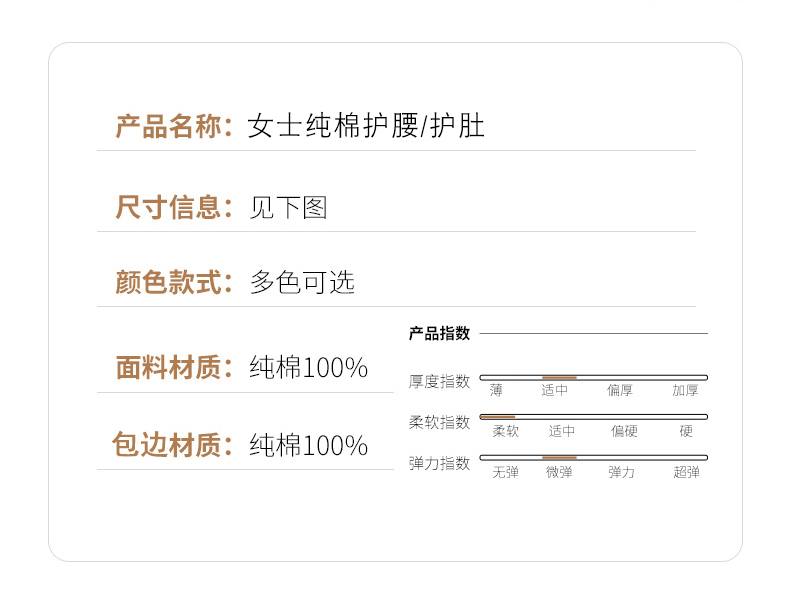Screen dimensions: 790x590
Task: Select the 偏厚 thickness label
Action: coord(620,390)
